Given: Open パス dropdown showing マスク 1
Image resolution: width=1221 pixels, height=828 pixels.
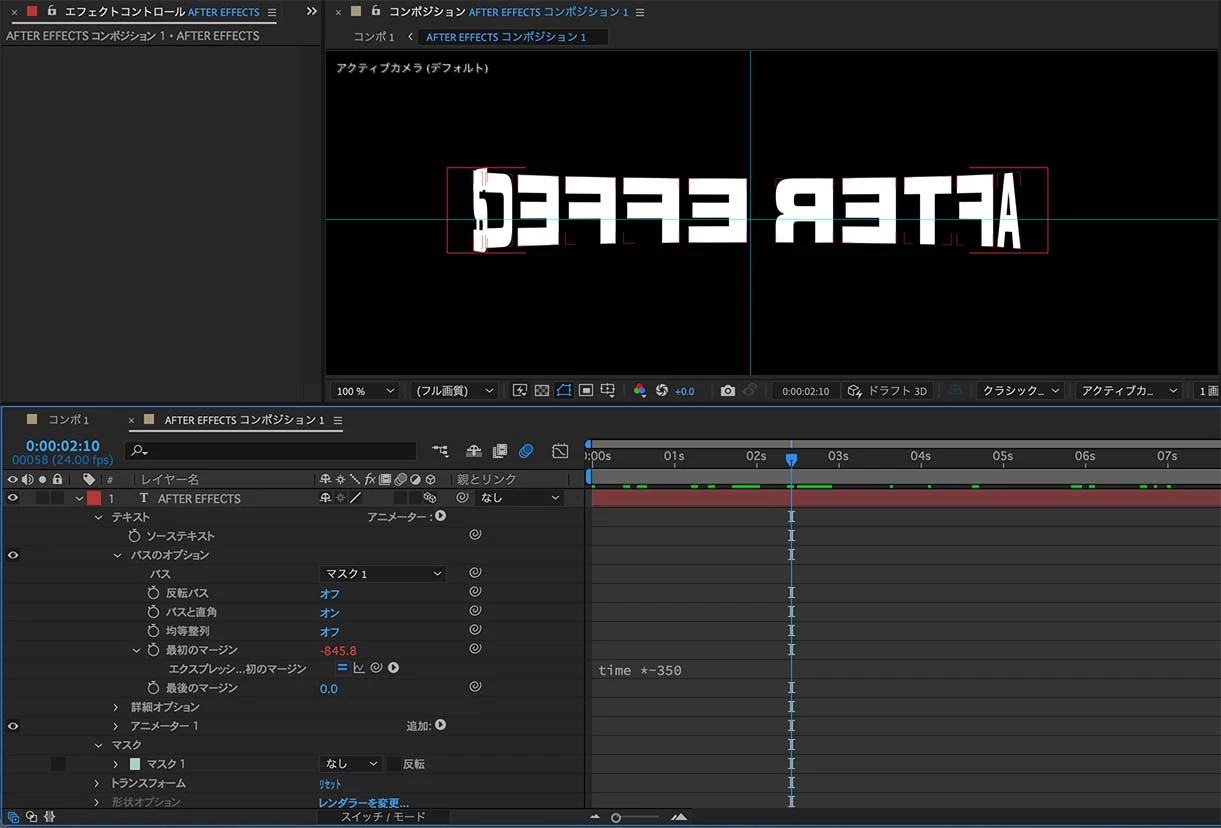Looking at the screenshot, I should click(382, 574).
